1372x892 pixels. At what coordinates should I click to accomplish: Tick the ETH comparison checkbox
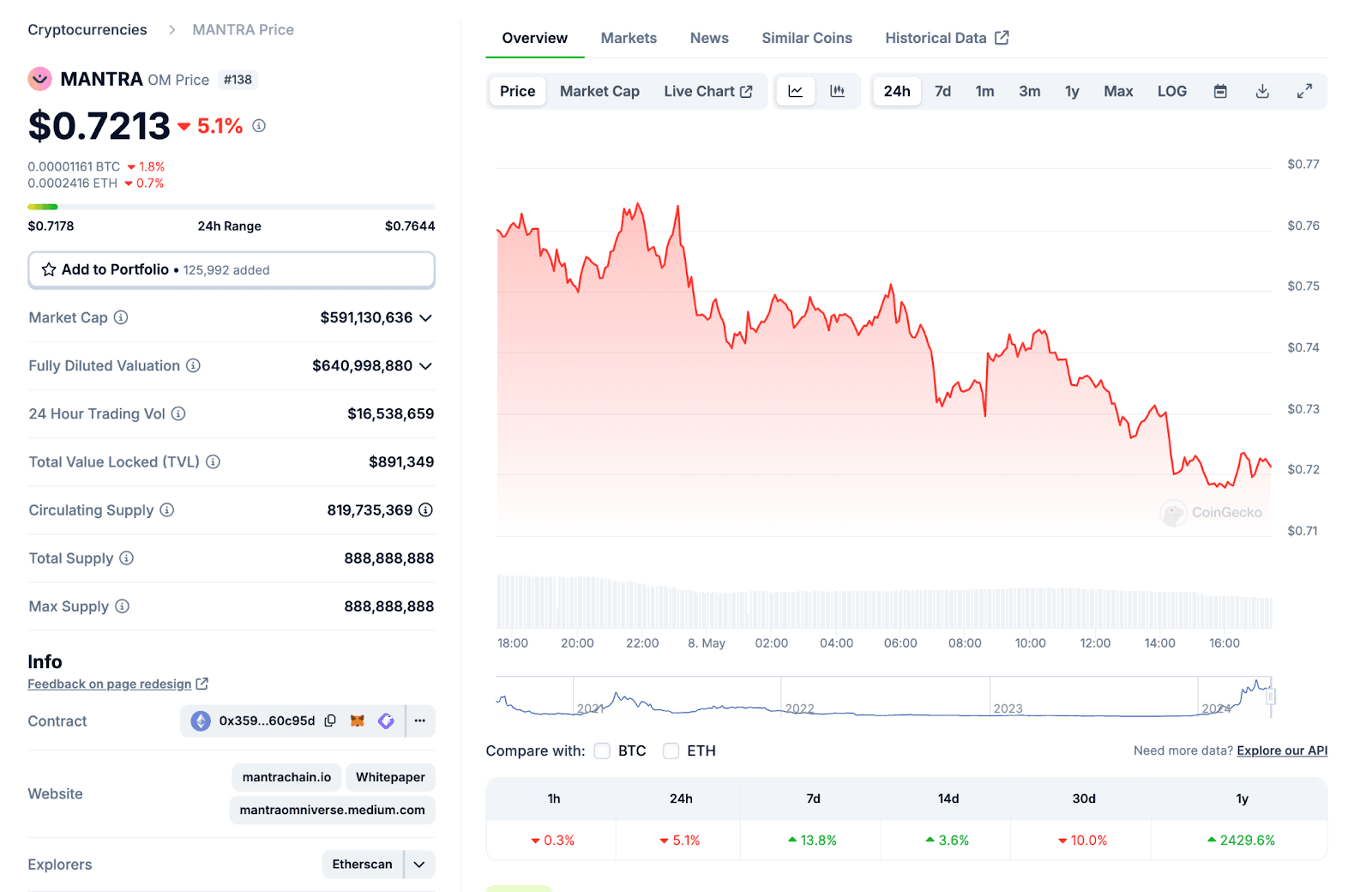(x=671, y=750)
